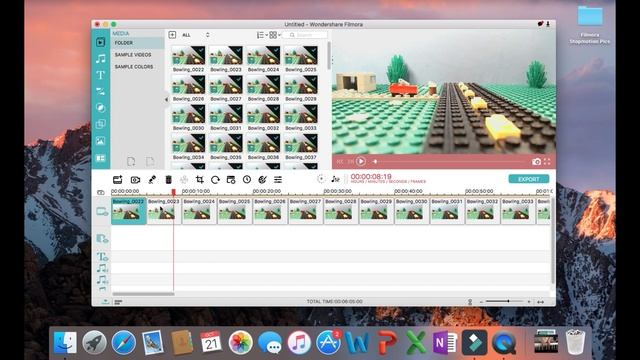Click the record video camera icon

click(x=135, y=180)
